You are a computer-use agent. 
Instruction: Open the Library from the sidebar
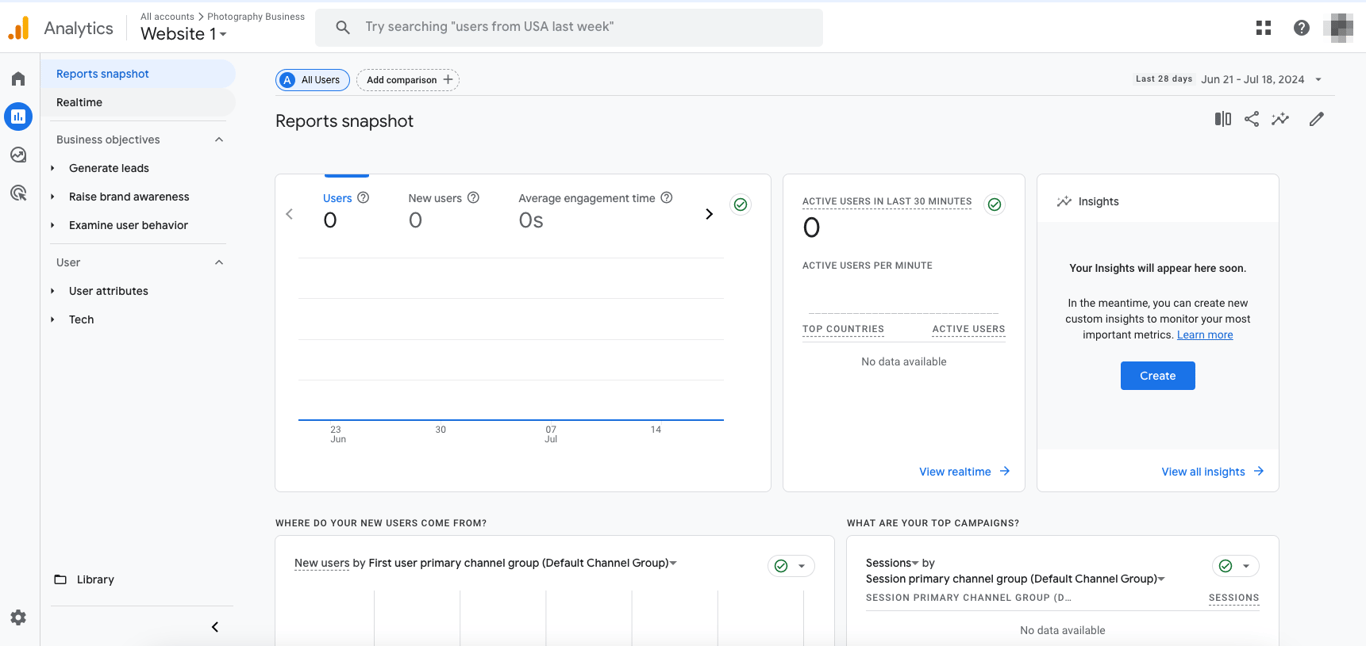(x=95, y=579)
